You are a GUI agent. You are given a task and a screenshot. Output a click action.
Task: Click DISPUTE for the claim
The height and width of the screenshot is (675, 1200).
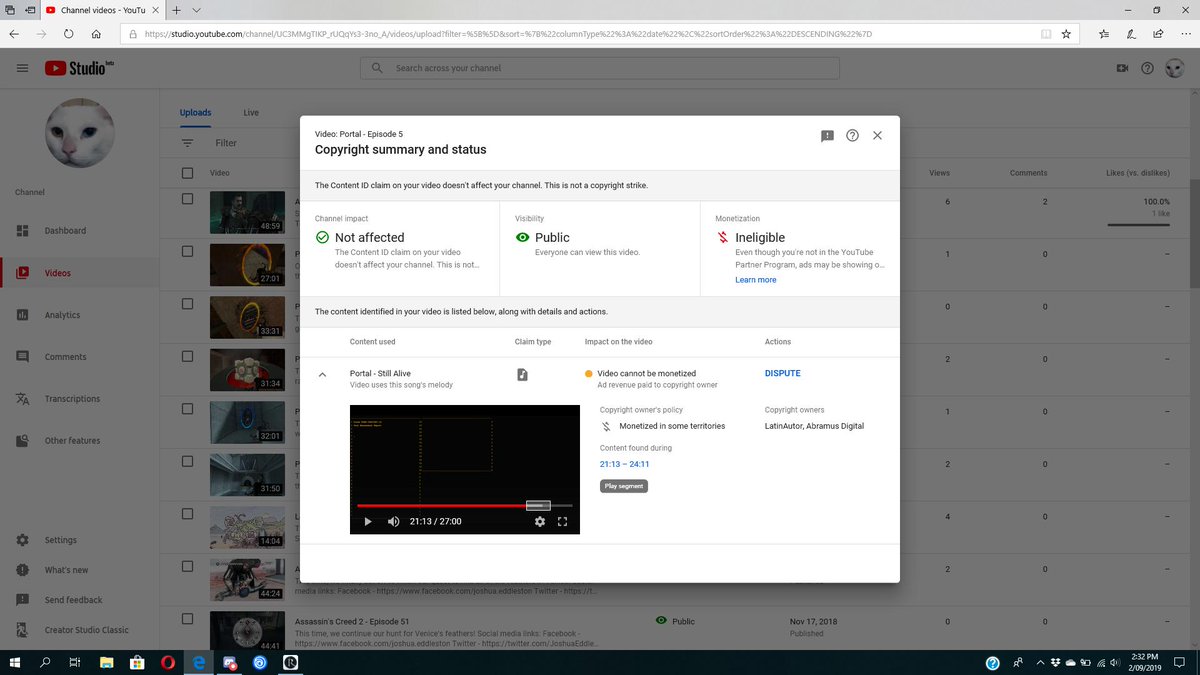783,374
